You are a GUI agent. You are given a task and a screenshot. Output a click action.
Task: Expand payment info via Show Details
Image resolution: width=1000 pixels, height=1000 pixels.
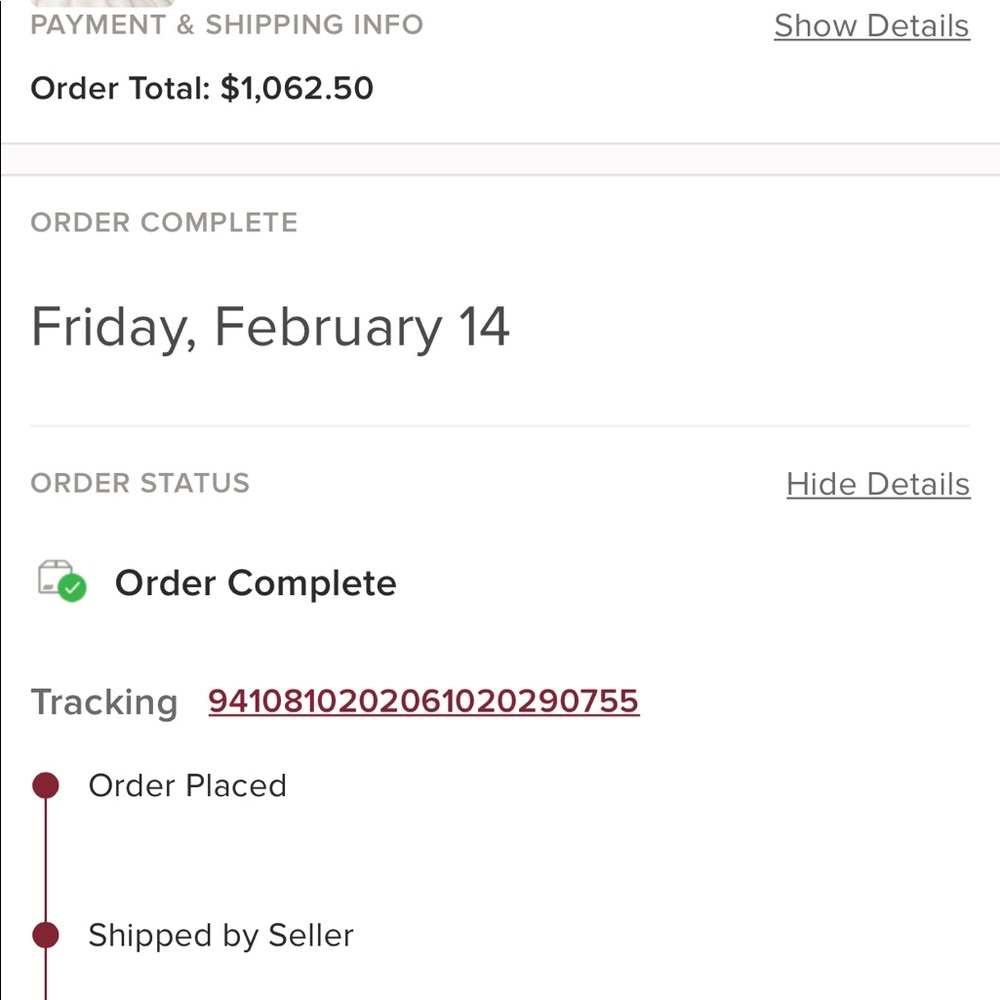click(x=871, y=26)
